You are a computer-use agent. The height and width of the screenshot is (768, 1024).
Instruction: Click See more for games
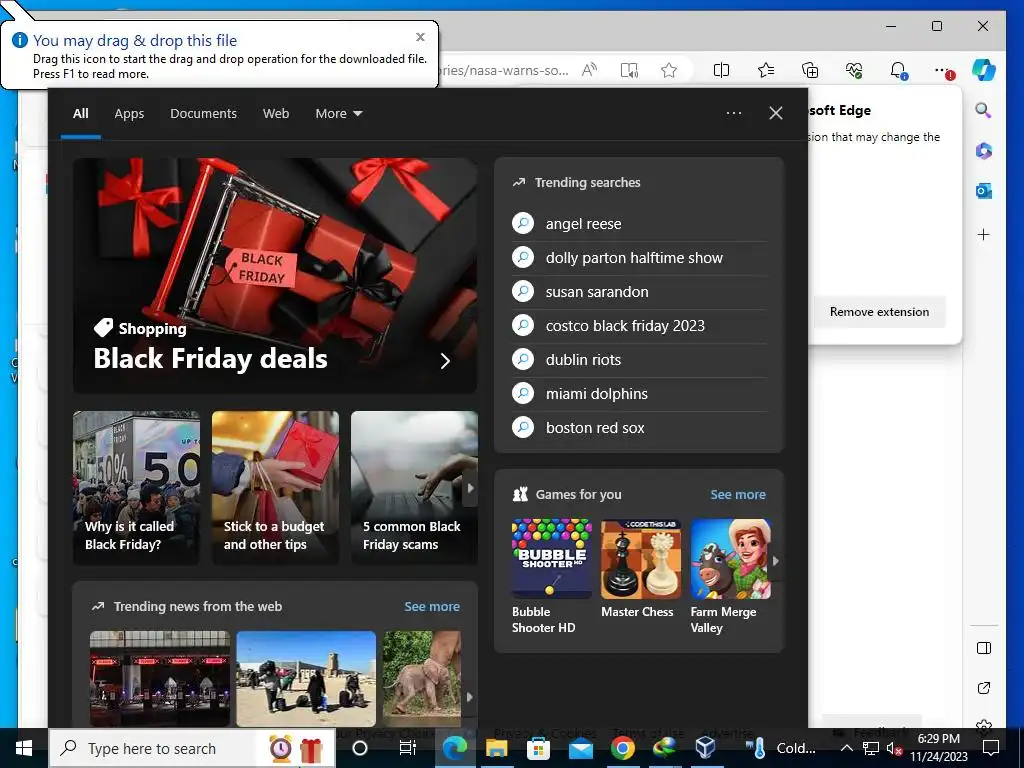[738, 494]
